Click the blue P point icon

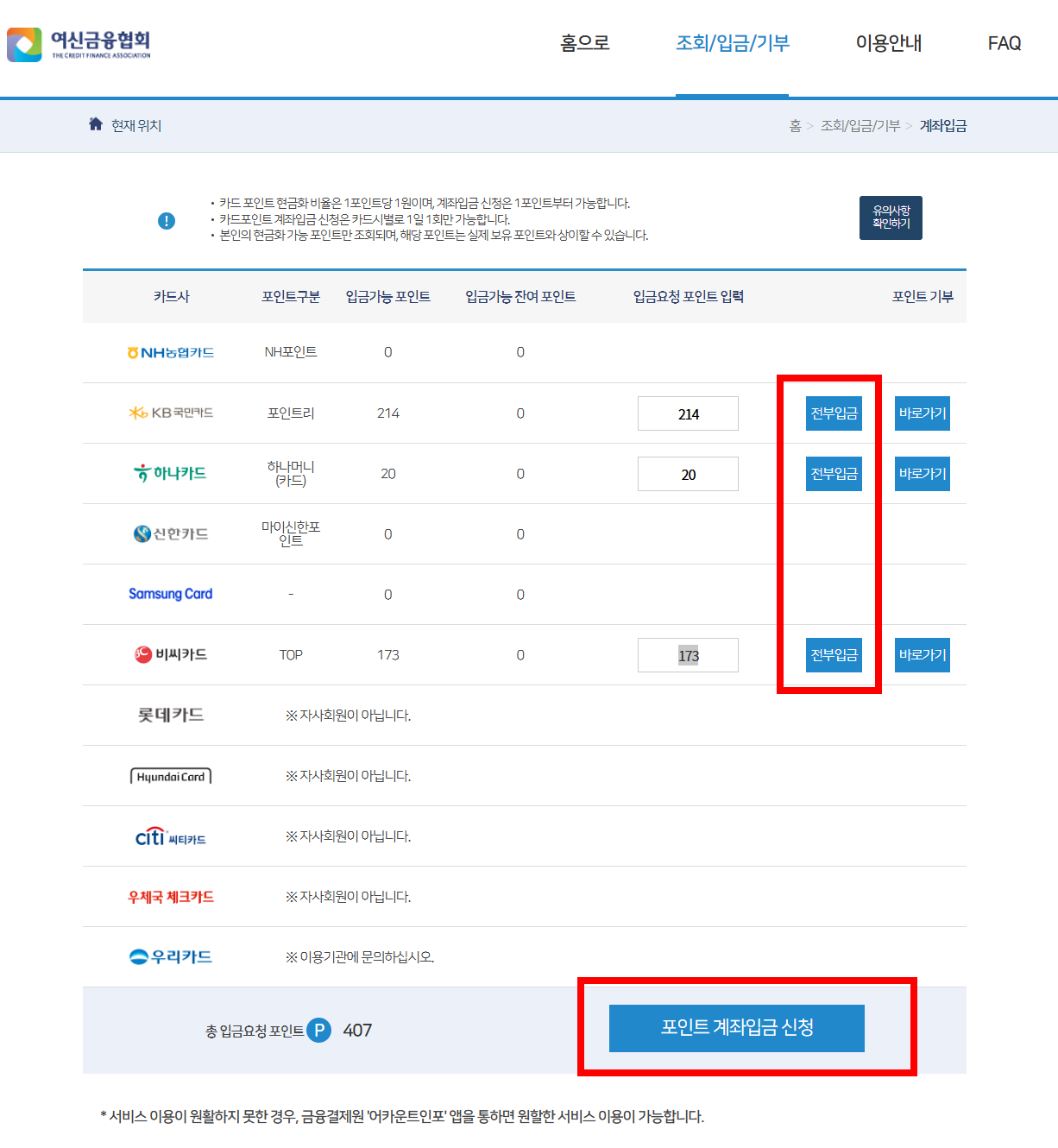[319, 1030]
